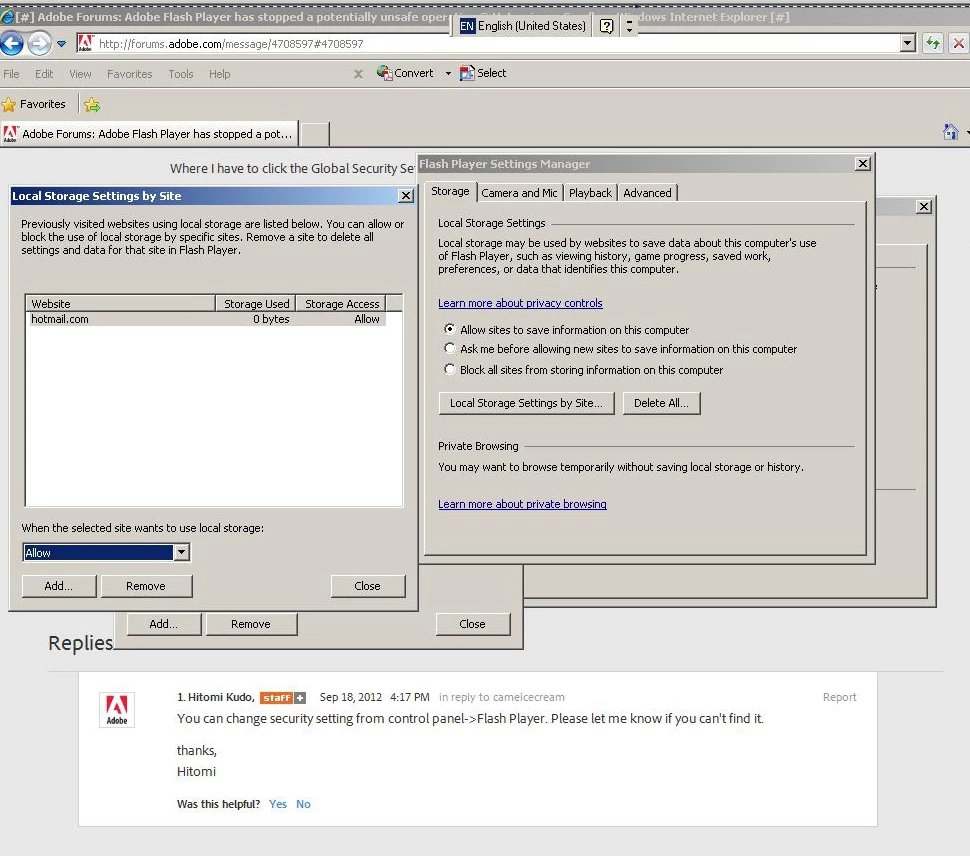Select Block all sites from storing information
The width and height of the screenshot is (970, 856).
click(450, 369)
